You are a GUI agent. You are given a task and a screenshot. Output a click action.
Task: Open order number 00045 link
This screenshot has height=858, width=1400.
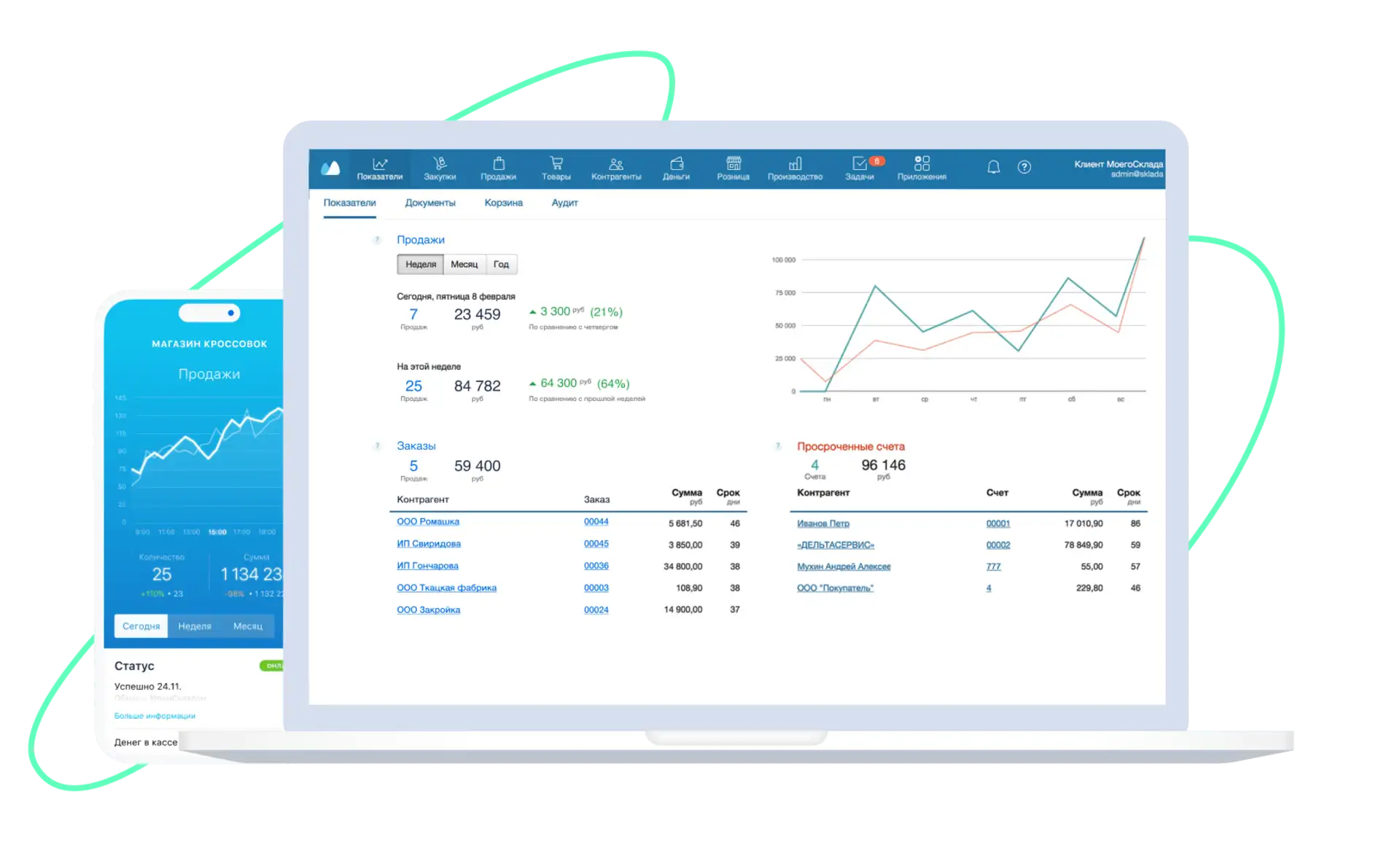tap(596, 544)
